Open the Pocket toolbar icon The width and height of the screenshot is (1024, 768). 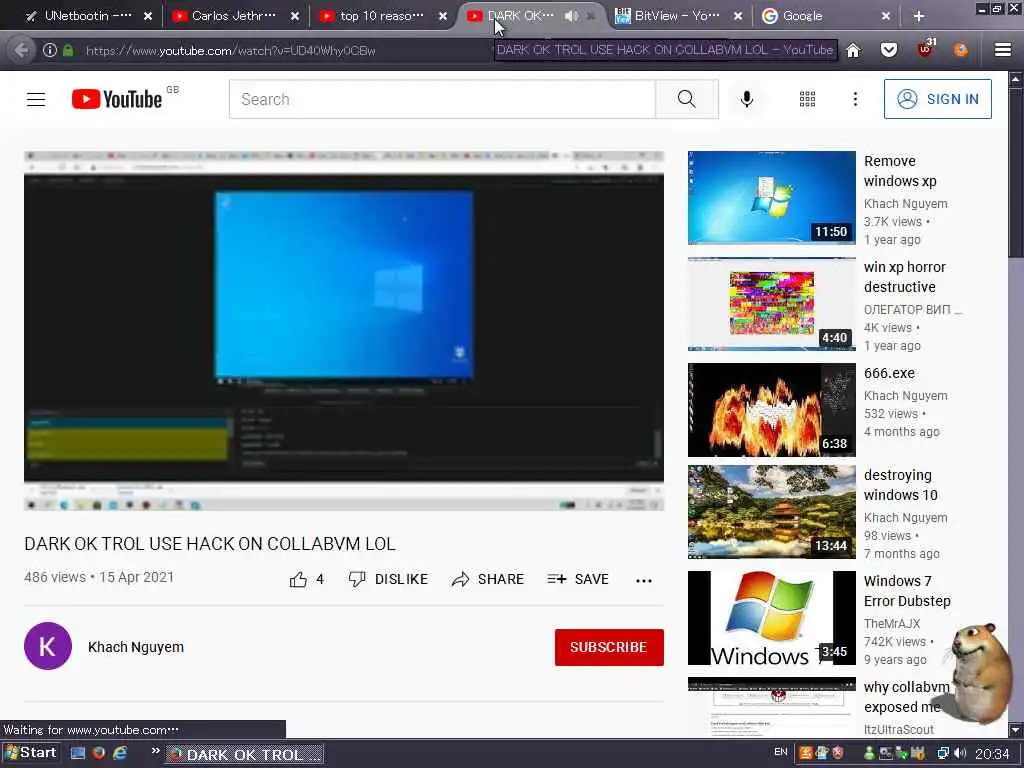[889, 50]
